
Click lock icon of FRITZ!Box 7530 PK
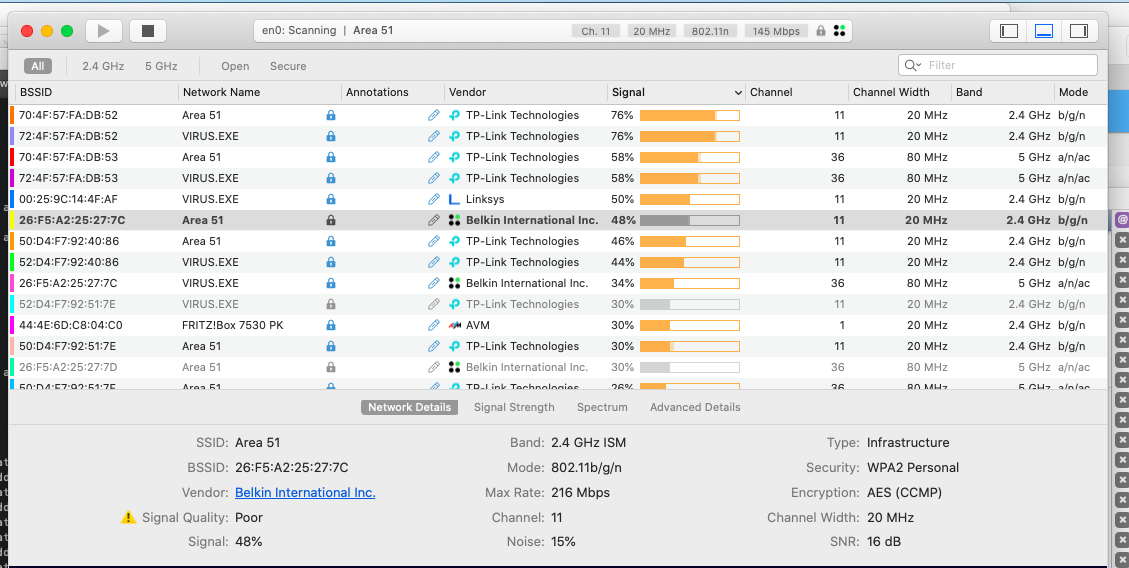pos(330,325)
